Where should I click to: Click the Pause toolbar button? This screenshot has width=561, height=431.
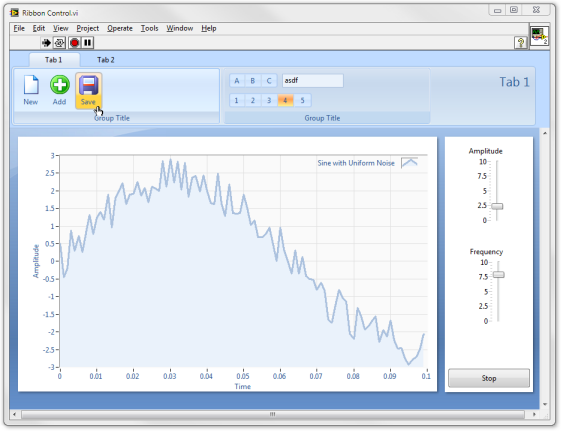pyautogui.click(x=87, y=43)
